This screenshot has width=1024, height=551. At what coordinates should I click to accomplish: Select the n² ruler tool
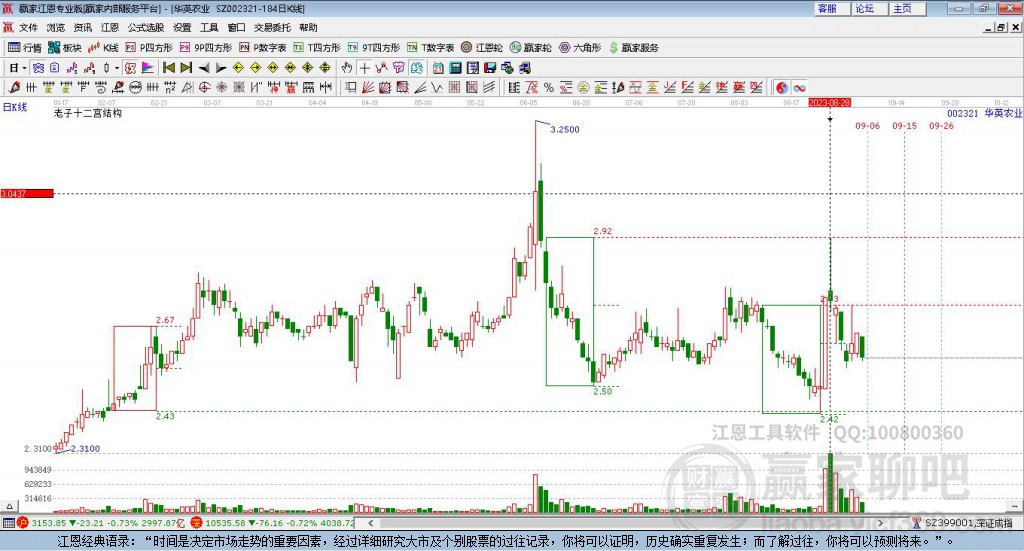(x=170, y=87)
